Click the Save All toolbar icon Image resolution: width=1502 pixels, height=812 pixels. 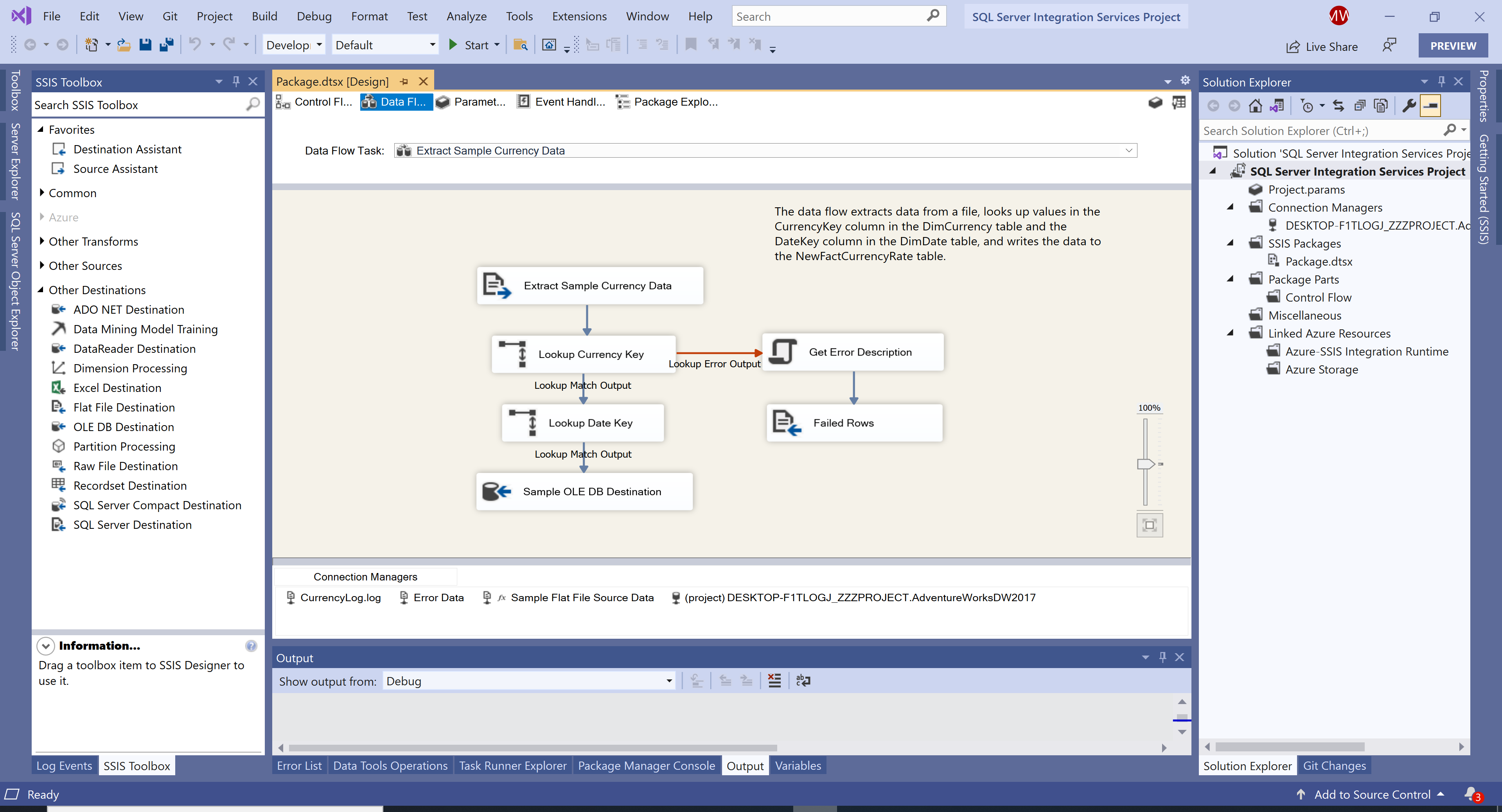(x=167, y=45)
